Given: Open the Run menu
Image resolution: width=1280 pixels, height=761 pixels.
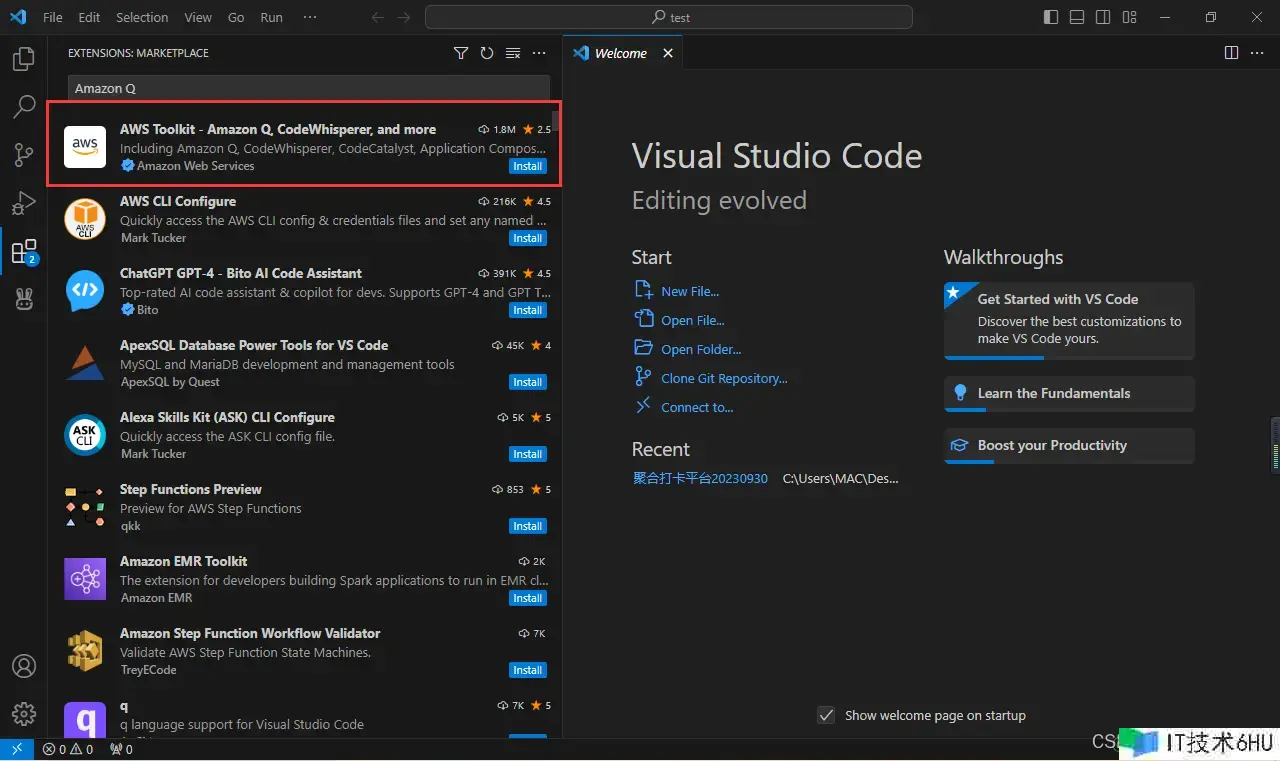Looking at the screenshot, I should tap(271, 17).
